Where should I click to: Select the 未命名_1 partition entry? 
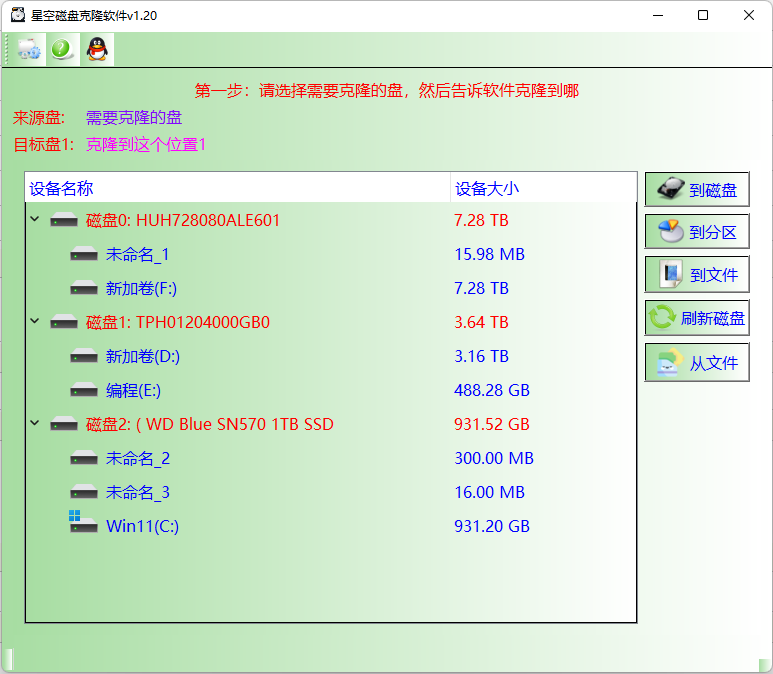click(137, 254)
